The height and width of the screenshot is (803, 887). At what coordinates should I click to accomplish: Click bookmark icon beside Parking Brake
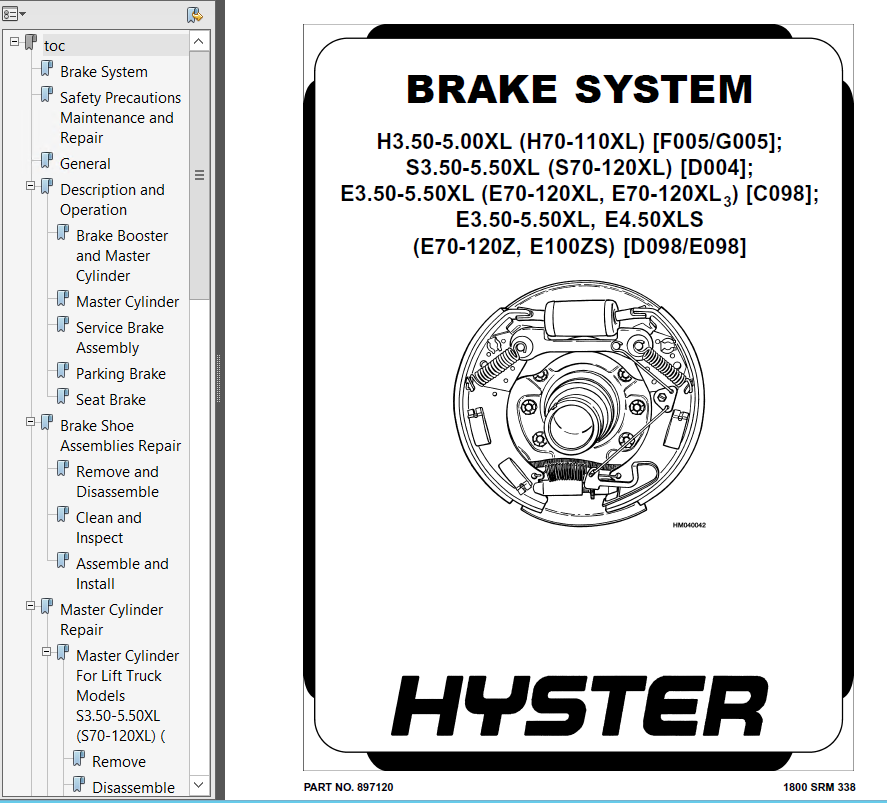coord(62,370)
